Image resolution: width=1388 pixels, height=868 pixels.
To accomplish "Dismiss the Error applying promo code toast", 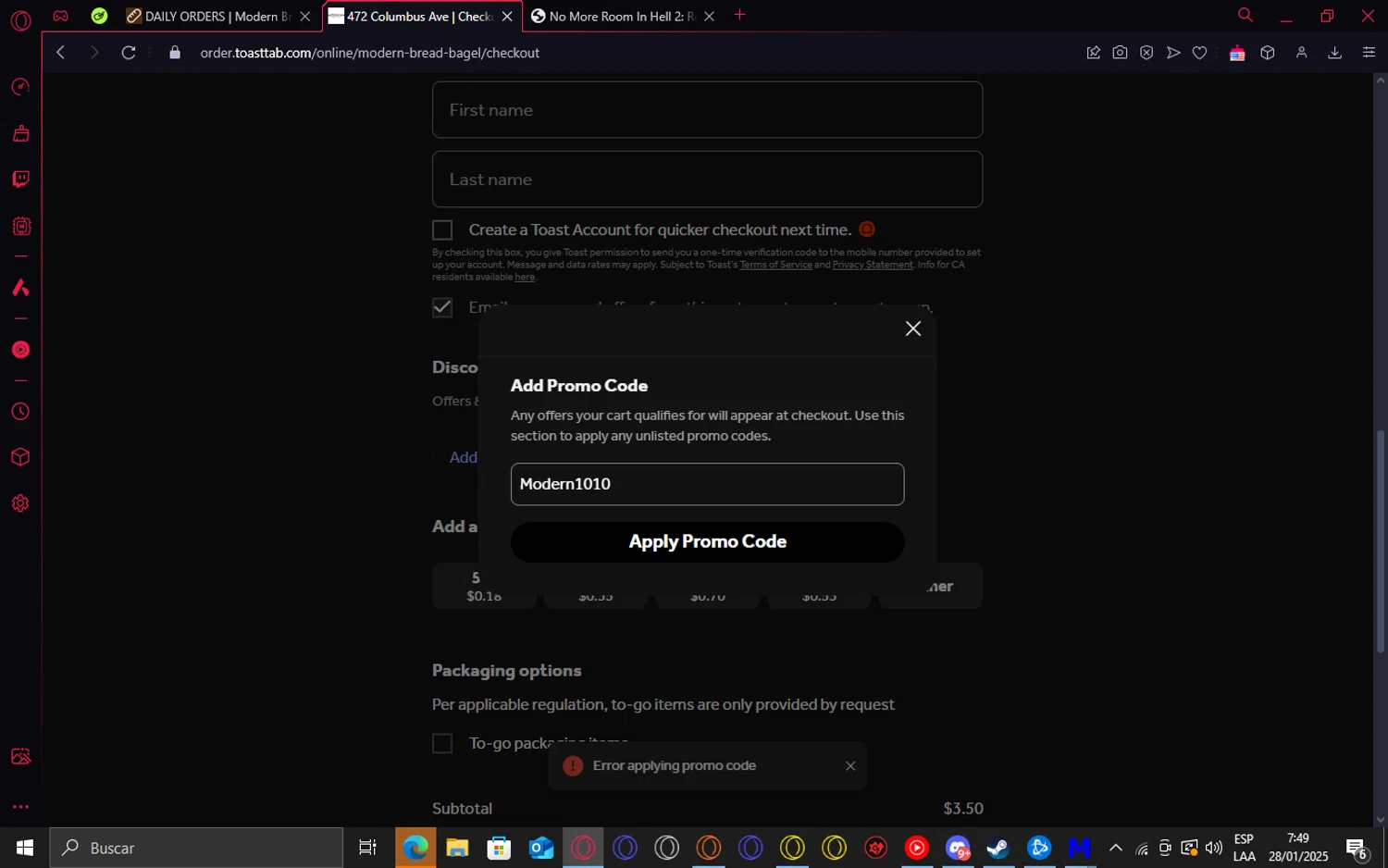I will click(850, 766).
